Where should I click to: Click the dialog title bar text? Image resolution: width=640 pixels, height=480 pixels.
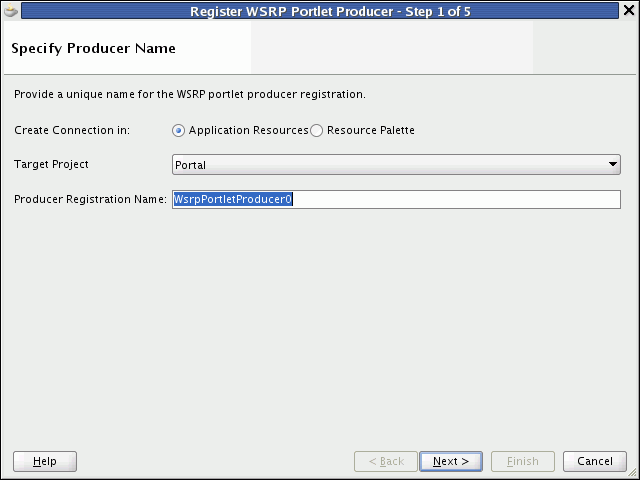click(330, 11)
